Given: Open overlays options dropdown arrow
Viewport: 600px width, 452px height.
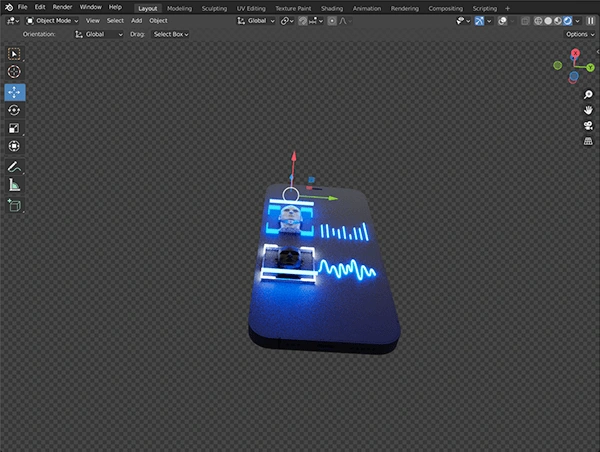Looking at the screenshot, I should click(512, 21).
